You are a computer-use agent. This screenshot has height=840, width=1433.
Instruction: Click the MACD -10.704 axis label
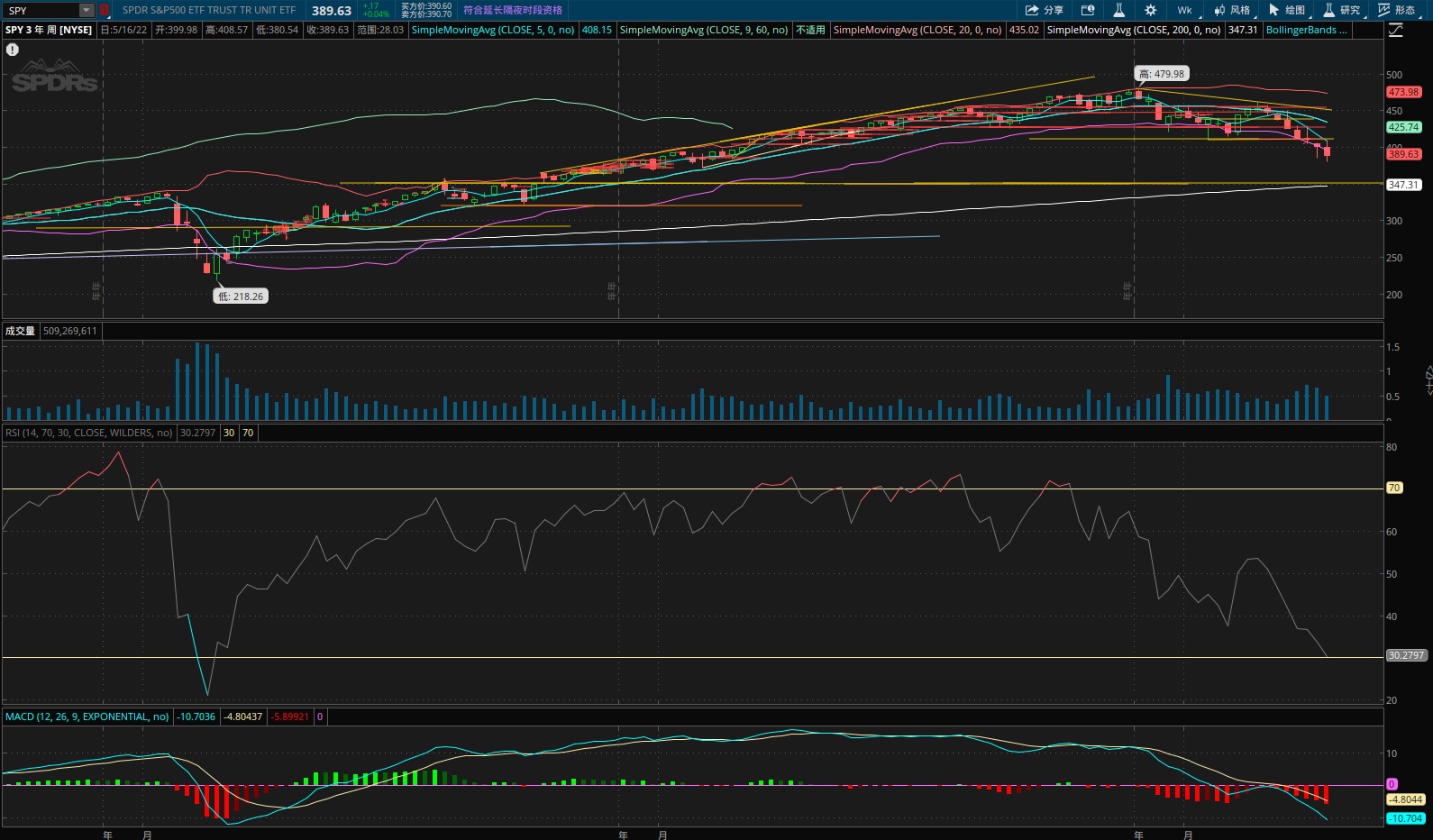[x=1406, y=818]
